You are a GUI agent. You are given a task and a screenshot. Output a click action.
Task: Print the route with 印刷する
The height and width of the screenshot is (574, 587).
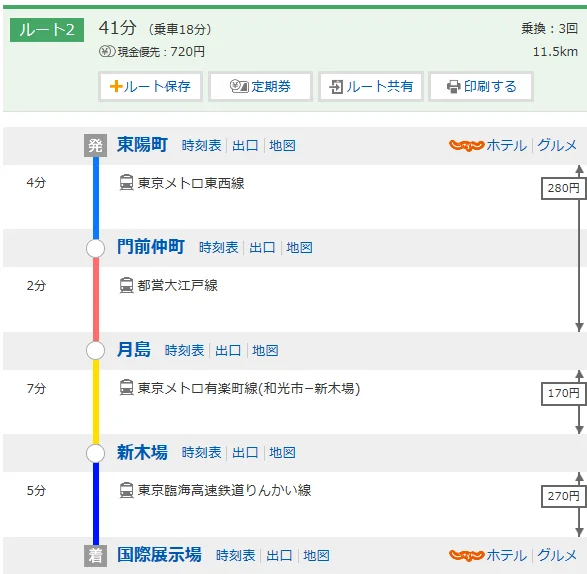tap(481, 86)
